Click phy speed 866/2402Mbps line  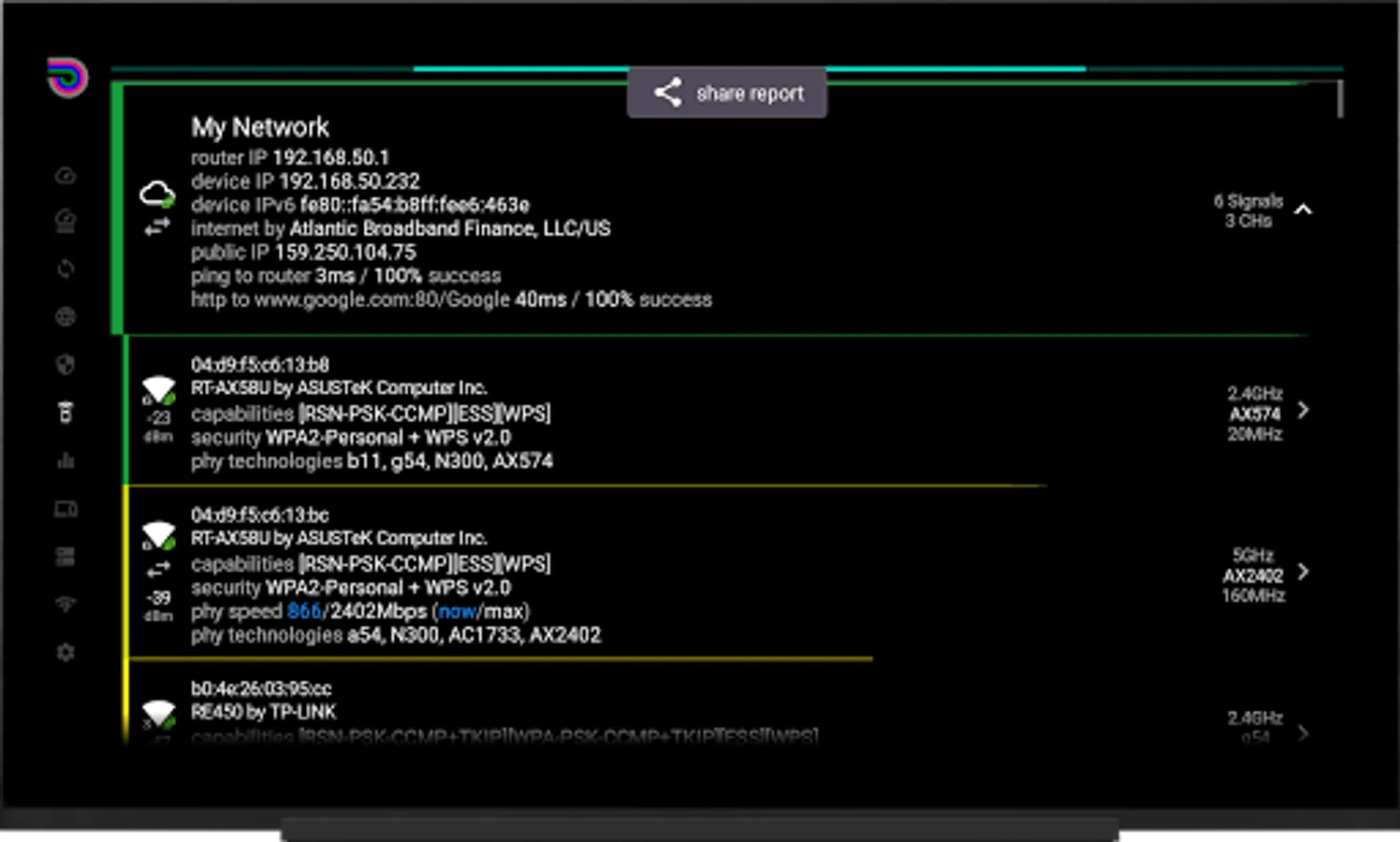tap(360, 611)
